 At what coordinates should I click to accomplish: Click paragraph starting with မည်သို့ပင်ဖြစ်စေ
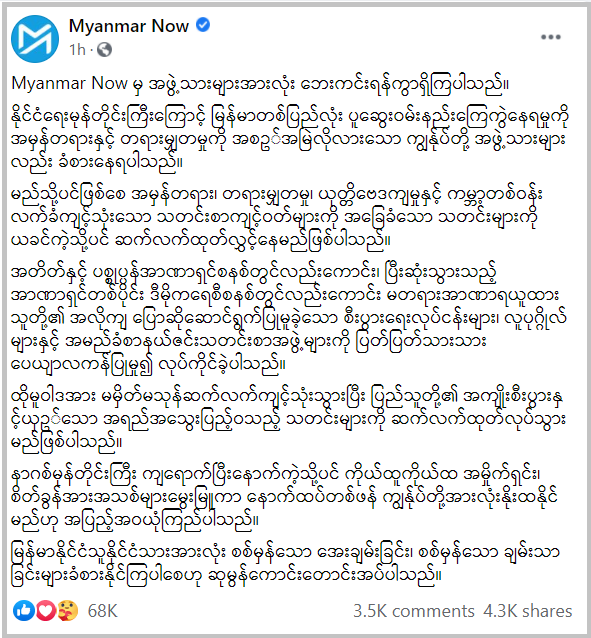pos(276,217)
